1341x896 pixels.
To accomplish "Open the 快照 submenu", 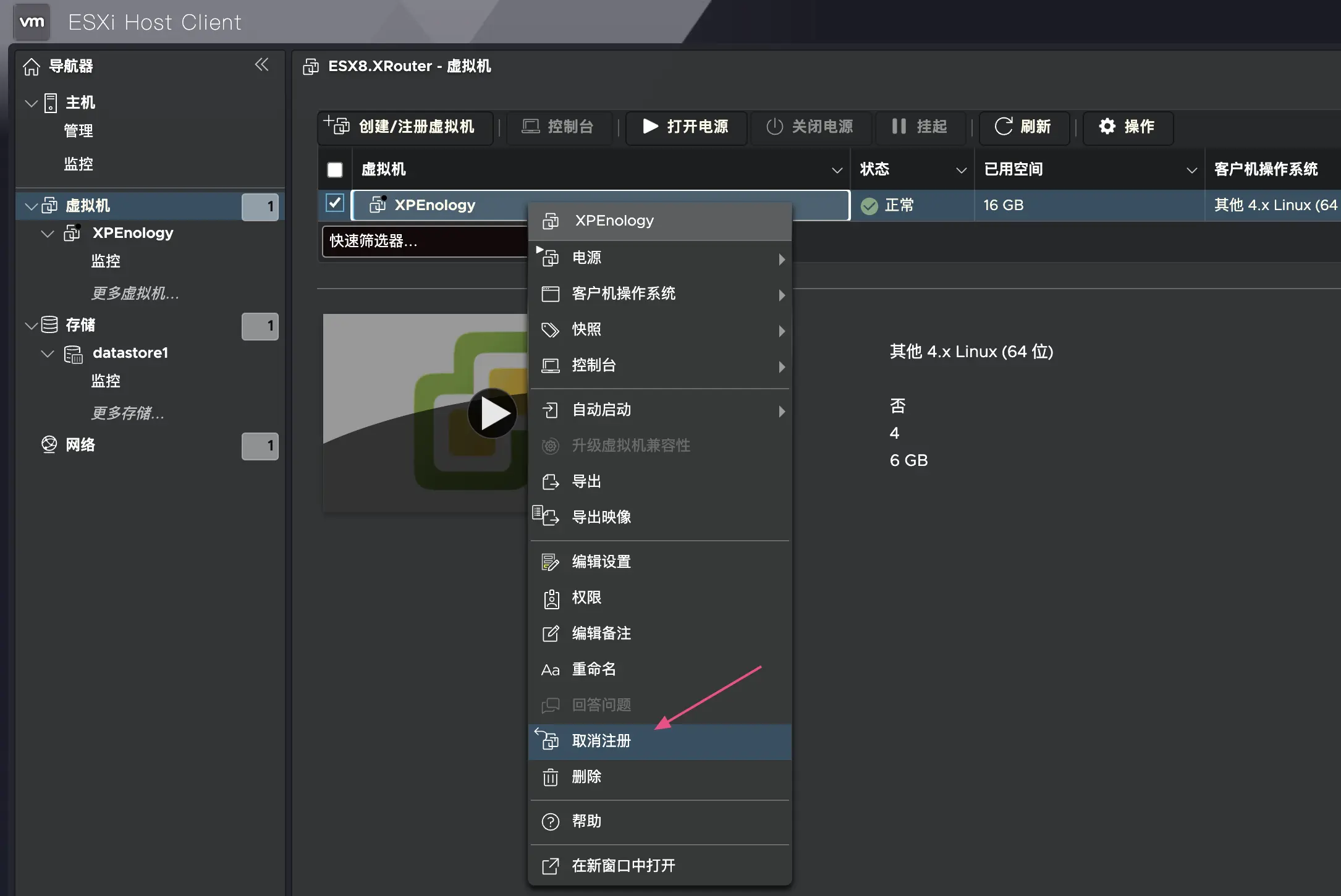I will tap(660, 329).
